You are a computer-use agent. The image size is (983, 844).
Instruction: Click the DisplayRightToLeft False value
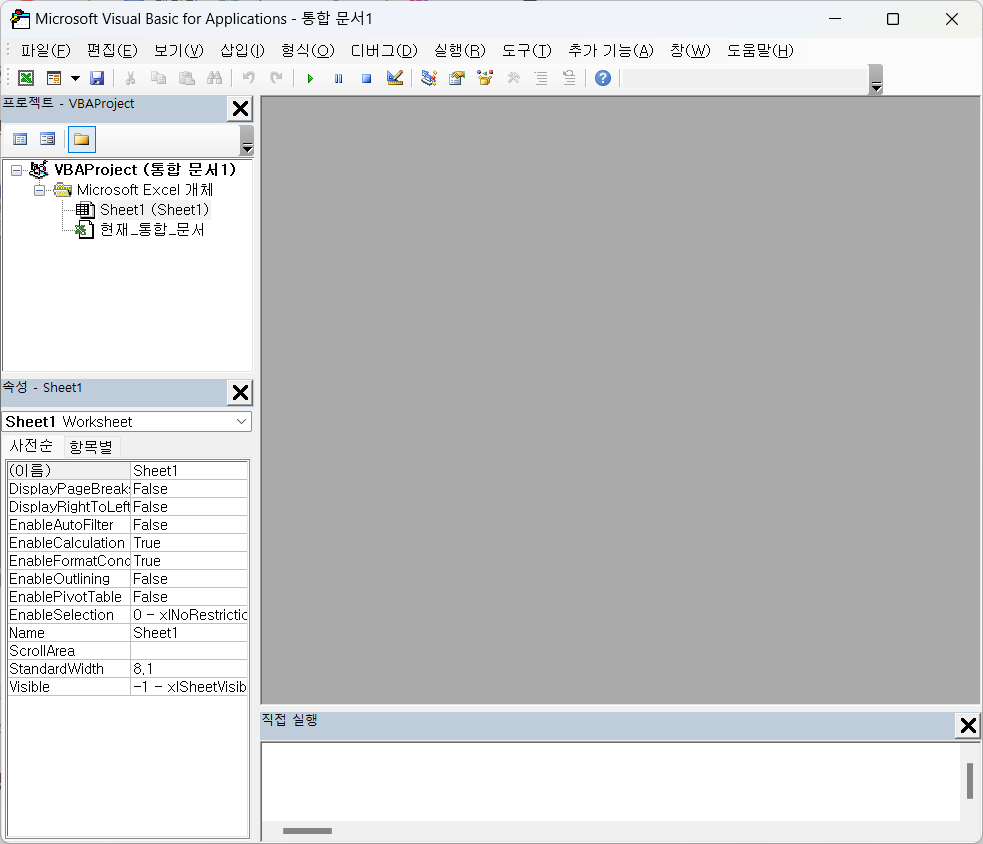pyautogui.click(x=189, y=507)
